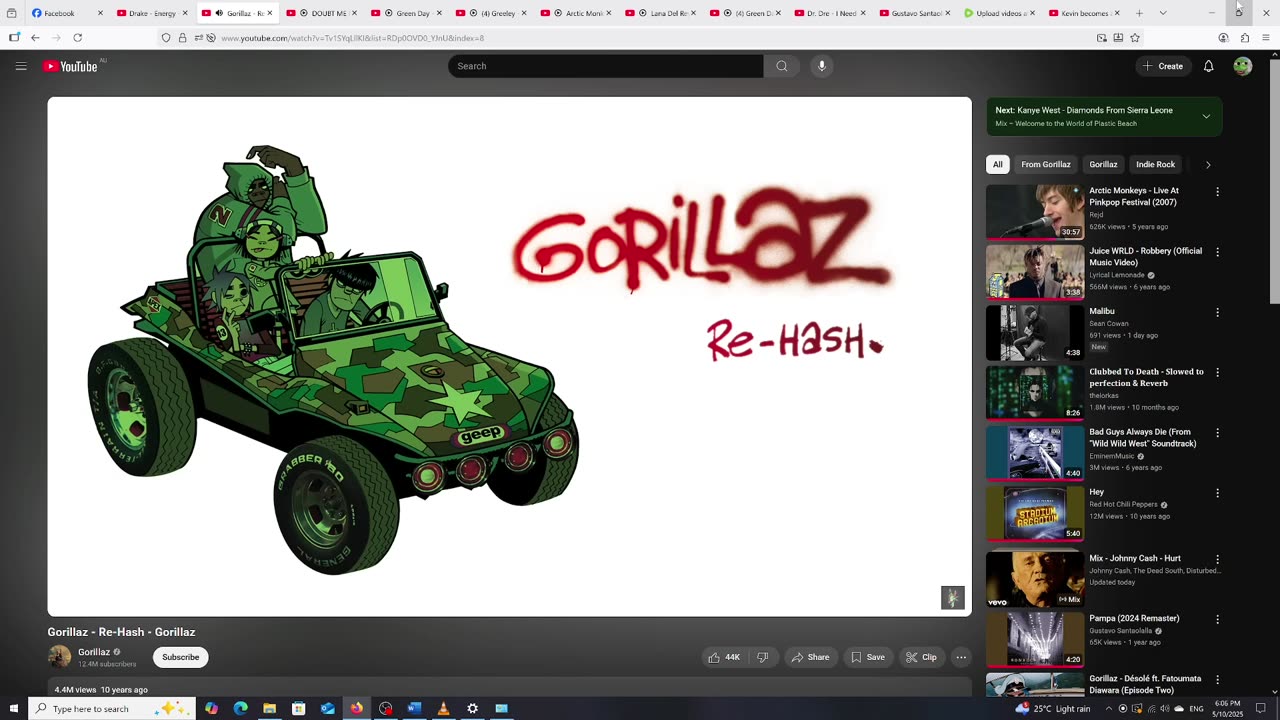This screenshot has height=720, width=1280.
Task: Open options for Juice WRLD Robbery video
Action: [x=1217, y=252]
